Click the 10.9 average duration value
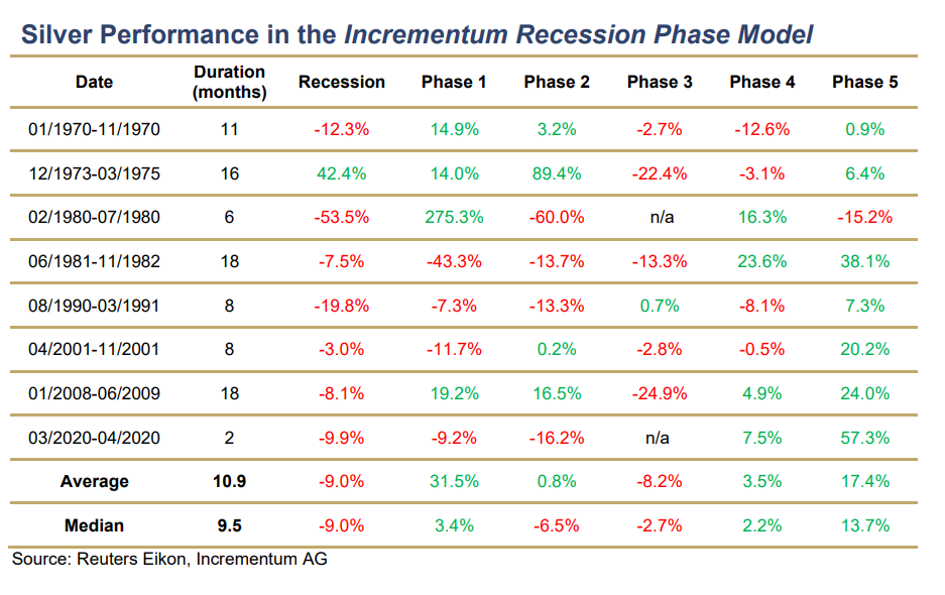 (x=229, y=481)
